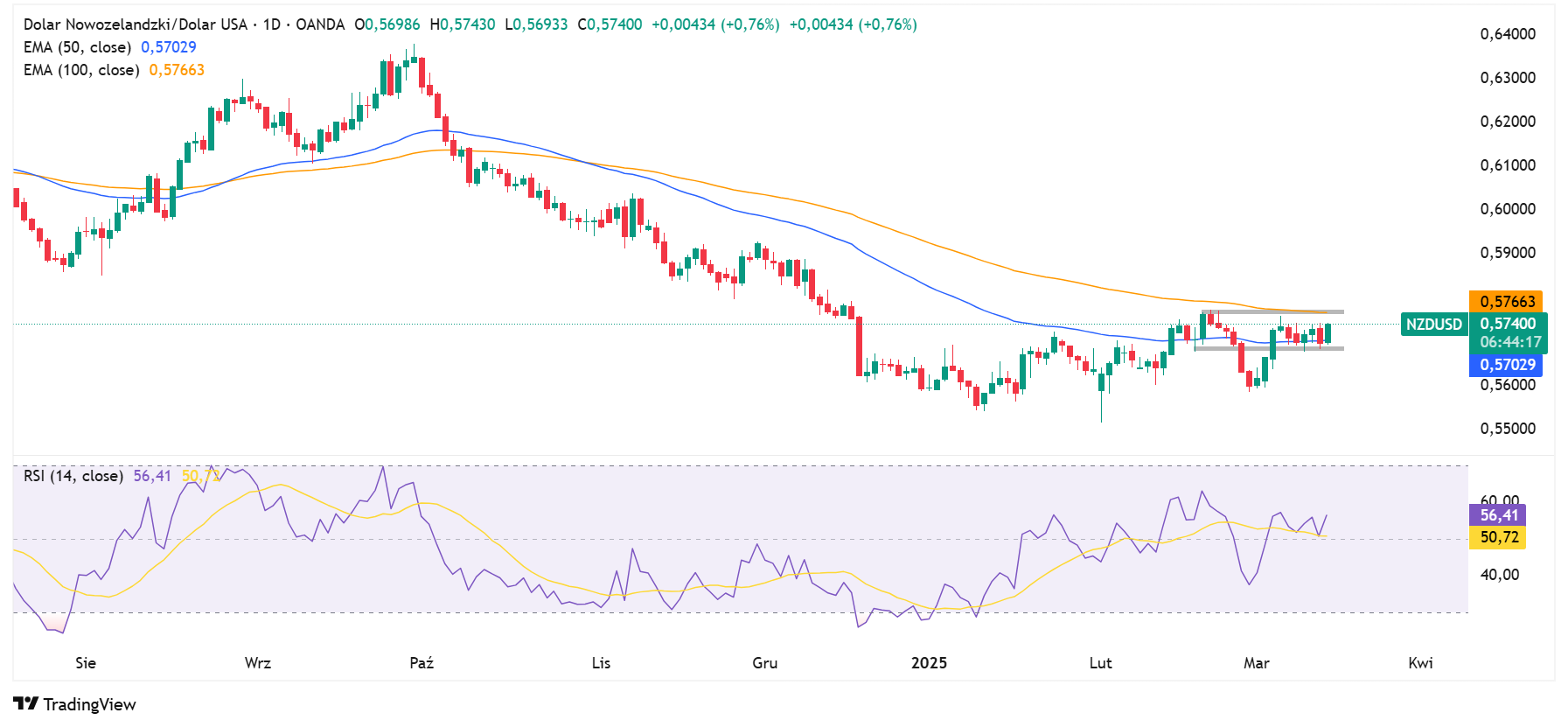Screen dimensions: 1568x727
Task: Click the orange EMA 100 value 0,57663 in legend
Action: pyautogui.click(x=177, y=70)
